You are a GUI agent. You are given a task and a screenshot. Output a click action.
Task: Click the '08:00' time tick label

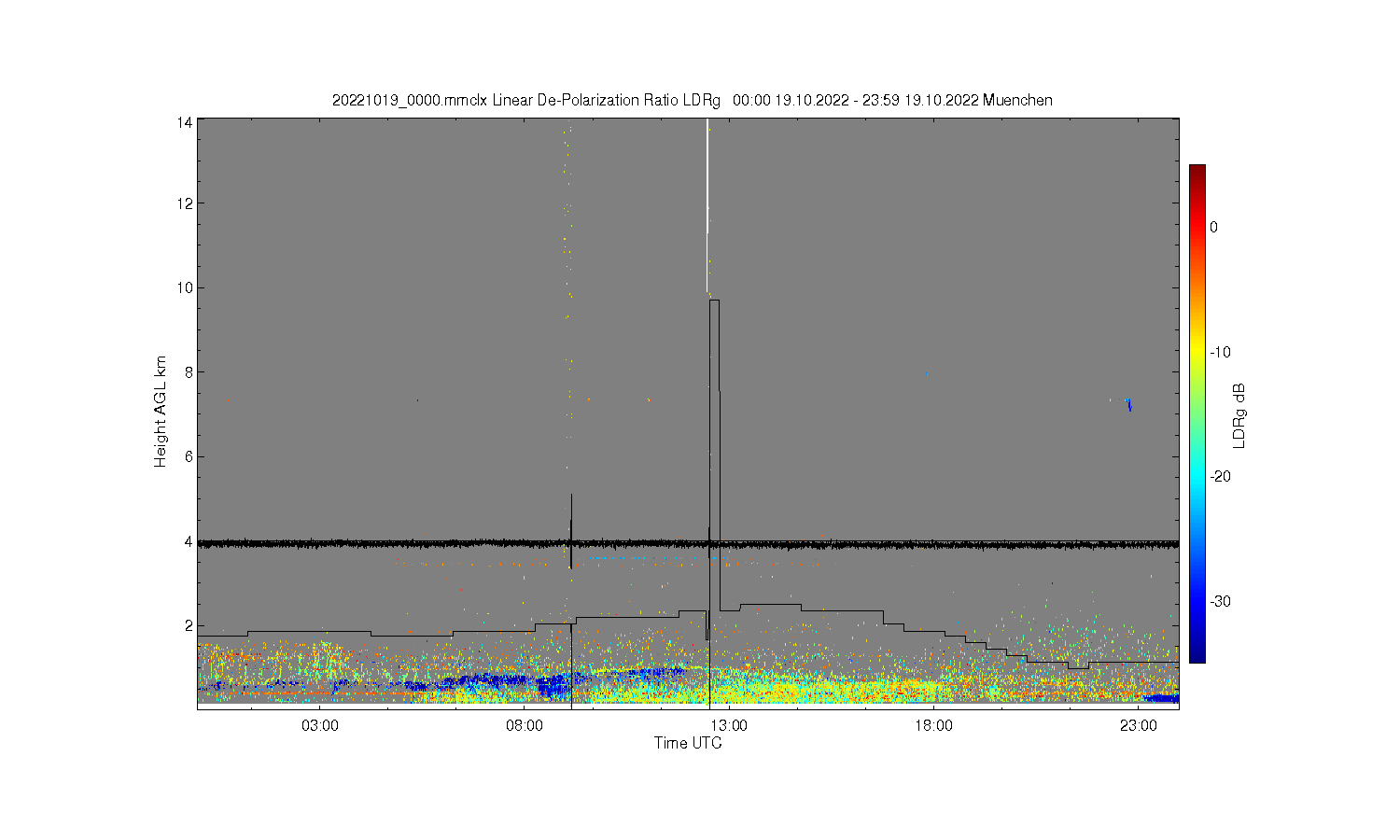click(x=525, y=726)
